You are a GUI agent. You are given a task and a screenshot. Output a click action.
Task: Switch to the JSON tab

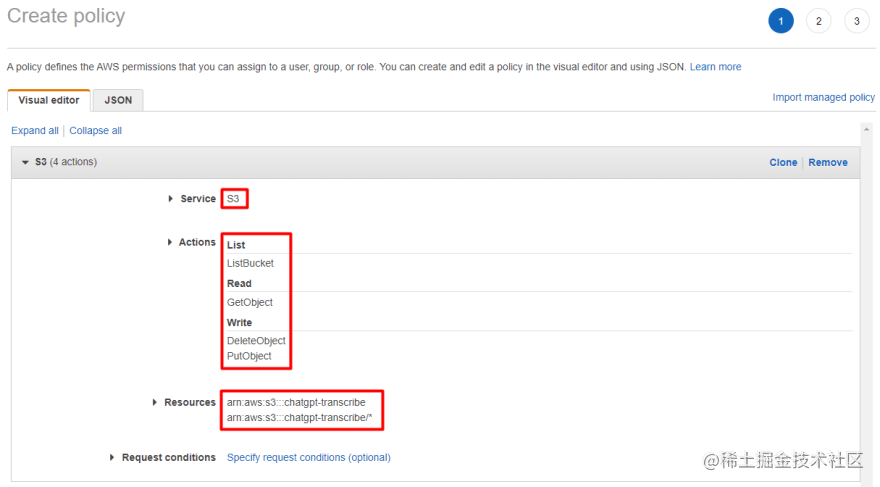(x=118, y=100)
